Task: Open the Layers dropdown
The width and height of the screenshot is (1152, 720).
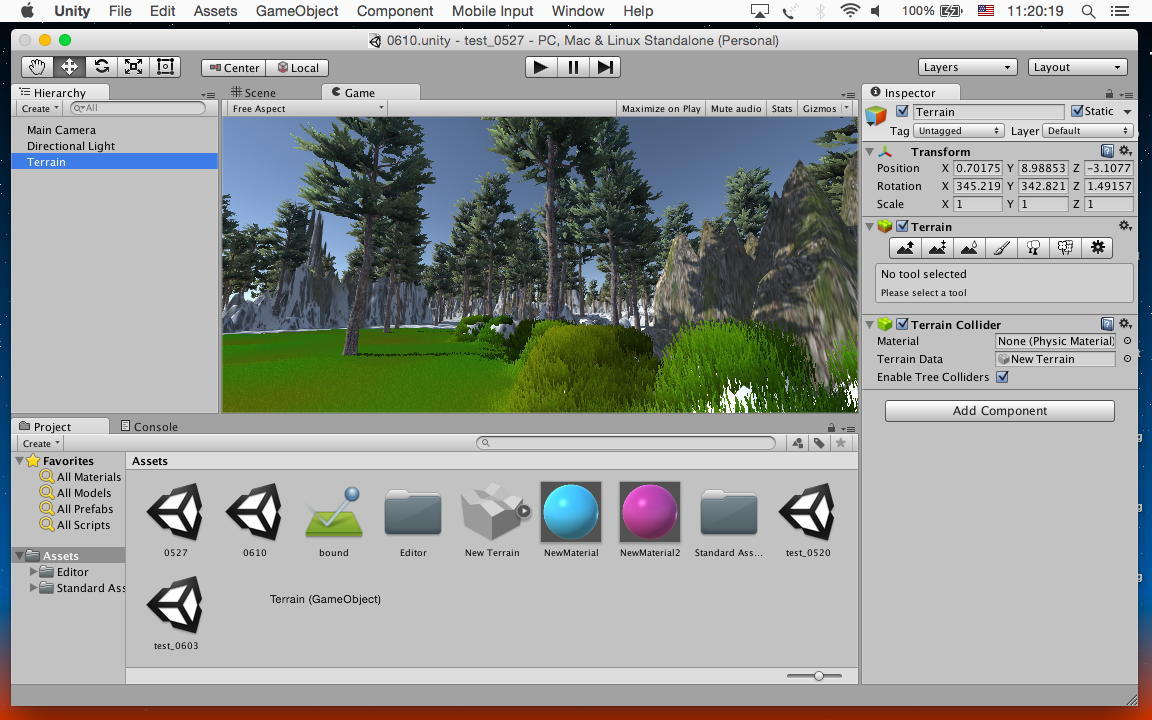Action: 966,67
